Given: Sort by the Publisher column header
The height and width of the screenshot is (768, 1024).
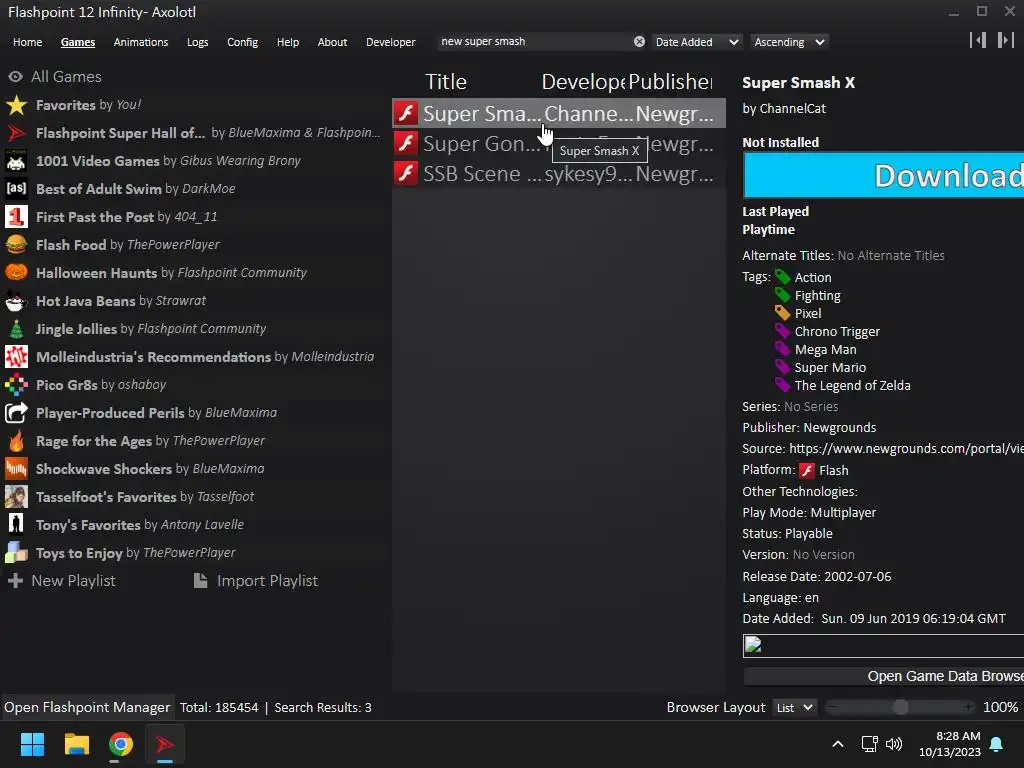Looking at the screenshot, I should [x=670, y=82].
